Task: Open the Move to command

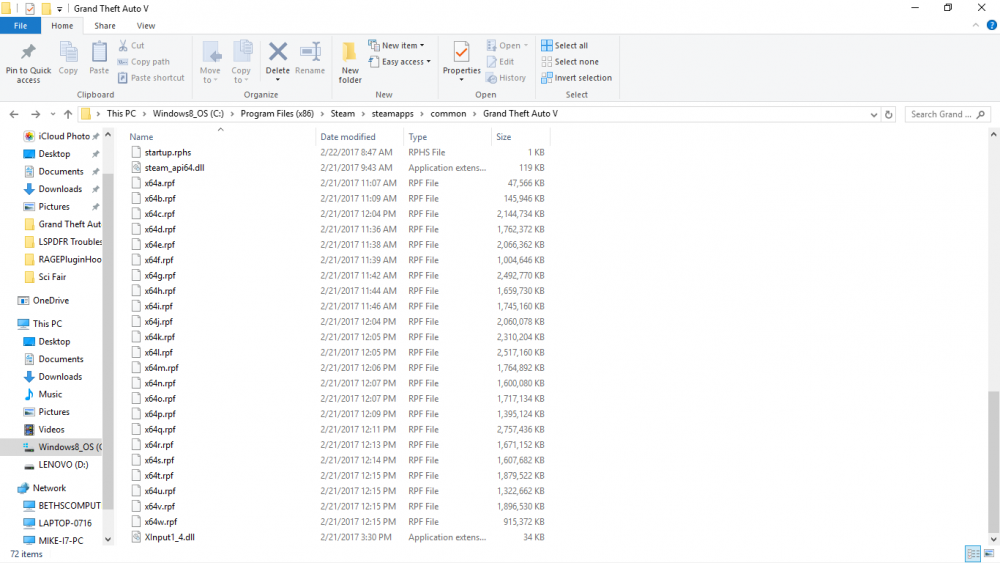Action: coord(210,62)
